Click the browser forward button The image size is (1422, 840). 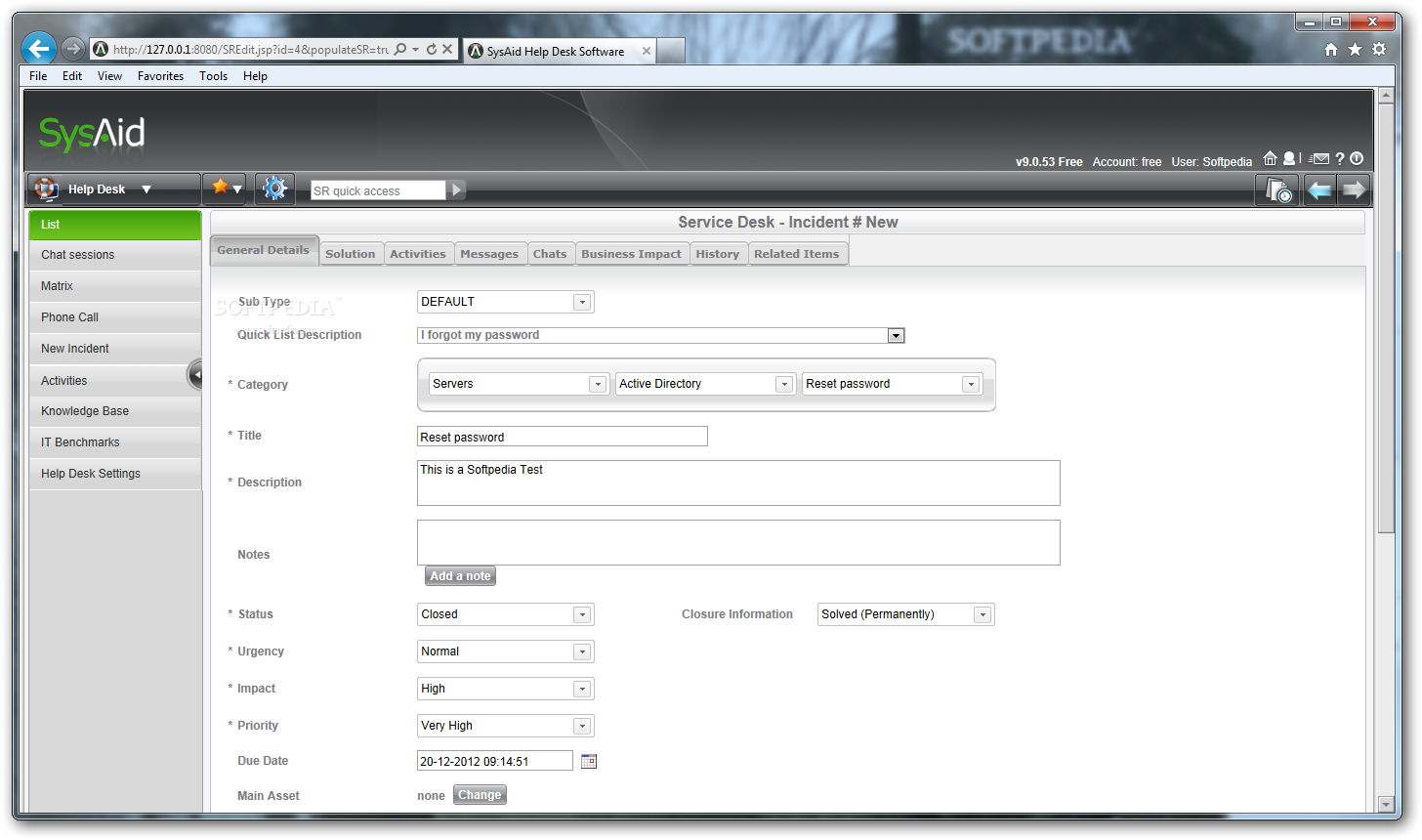pyautogui.click(x=72, y=48)
